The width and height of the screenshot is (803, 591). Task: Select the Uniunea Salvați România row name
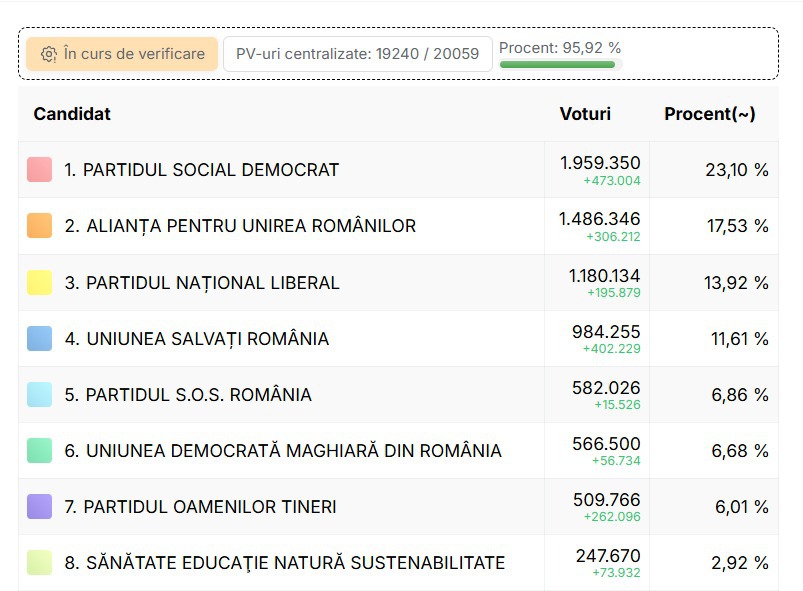(x=197, y=339)
